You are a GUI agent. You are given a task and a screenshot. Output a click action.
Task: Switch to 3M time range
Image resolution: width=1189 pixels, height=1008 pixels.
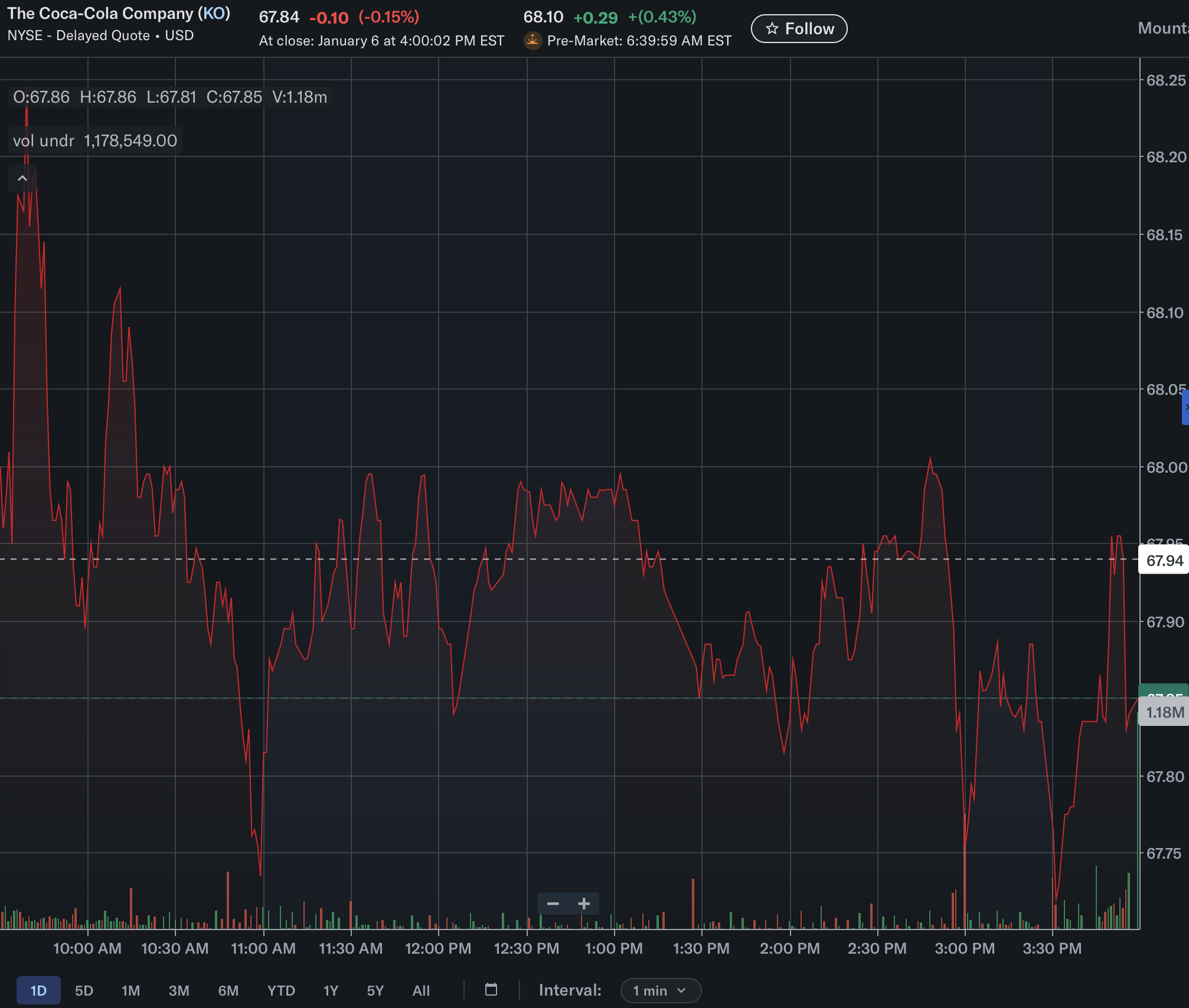(179, 990)
